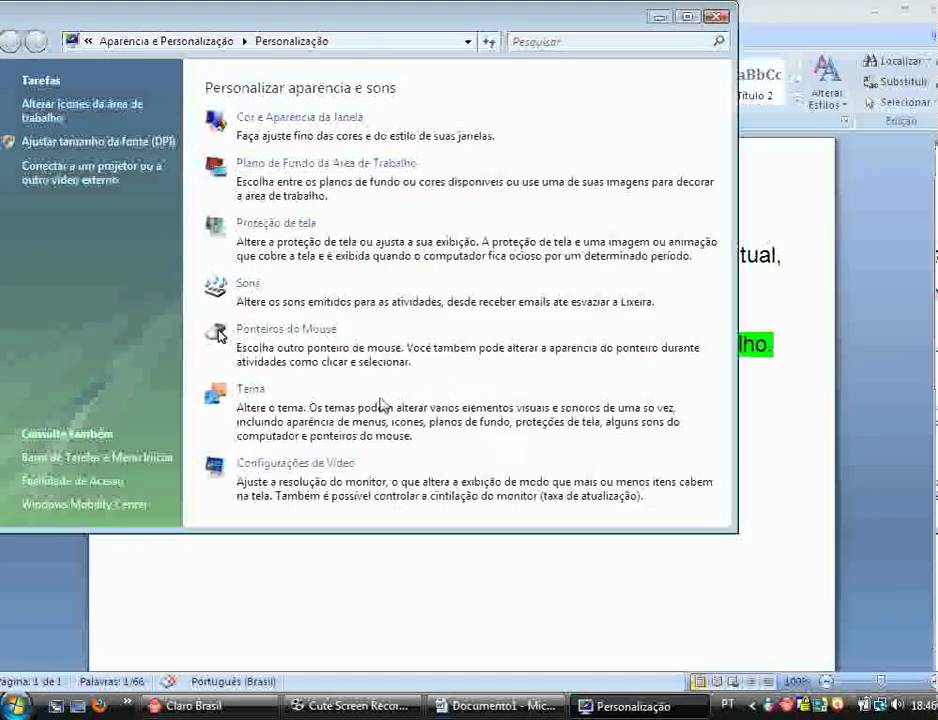Image resolution: width=938 pixels, height=720 pixels.
Task: Select Draft view icon in Word status bar
Action: 768,681
